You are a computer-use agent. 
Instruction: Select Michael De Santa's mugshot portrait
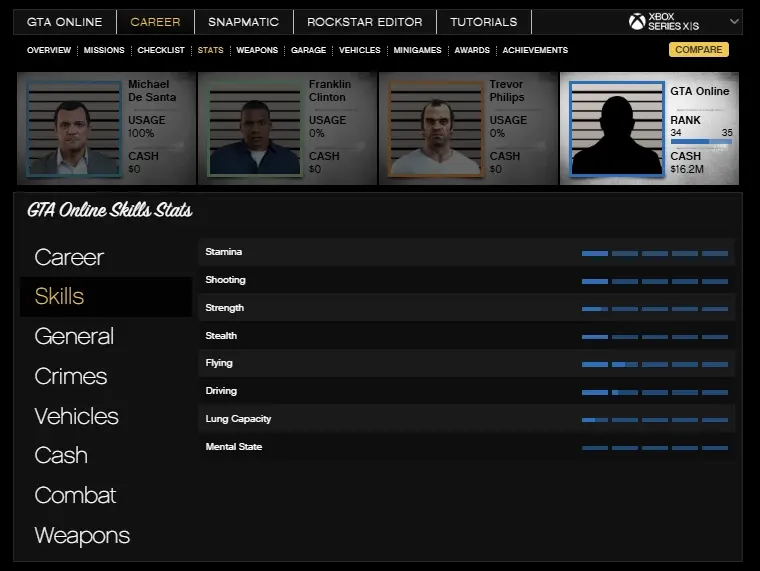tap(72, 129)
